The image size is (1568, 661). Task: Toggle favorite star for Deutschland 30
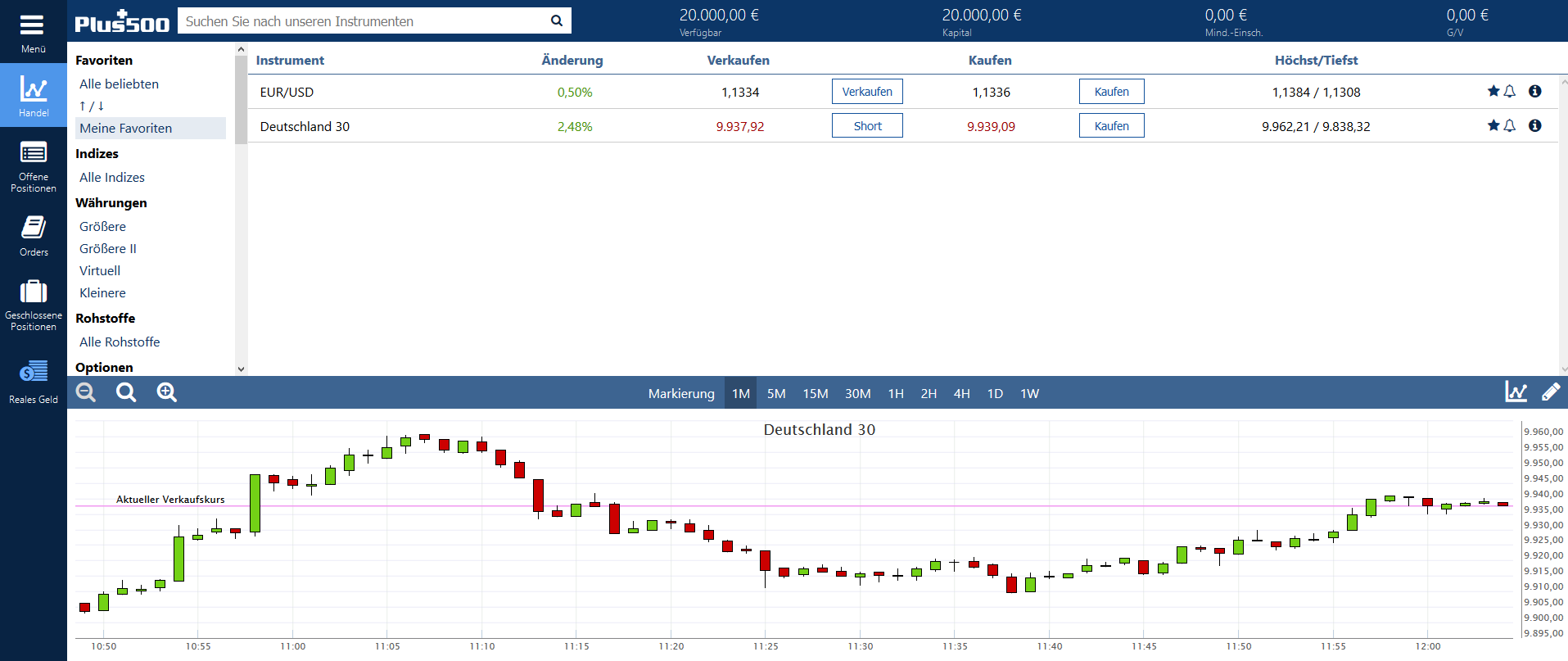(1493, 125)
